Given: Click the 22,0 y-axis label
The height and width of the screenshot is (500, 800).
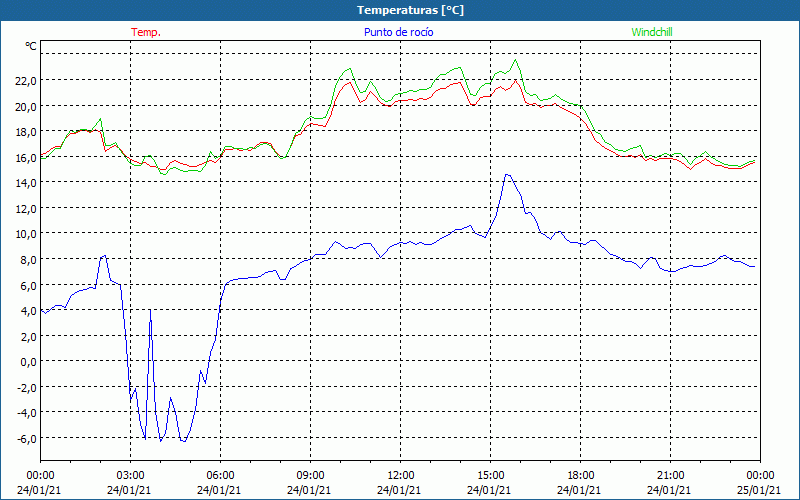Looking at the screenshot, I should click(x=27, y=81).
